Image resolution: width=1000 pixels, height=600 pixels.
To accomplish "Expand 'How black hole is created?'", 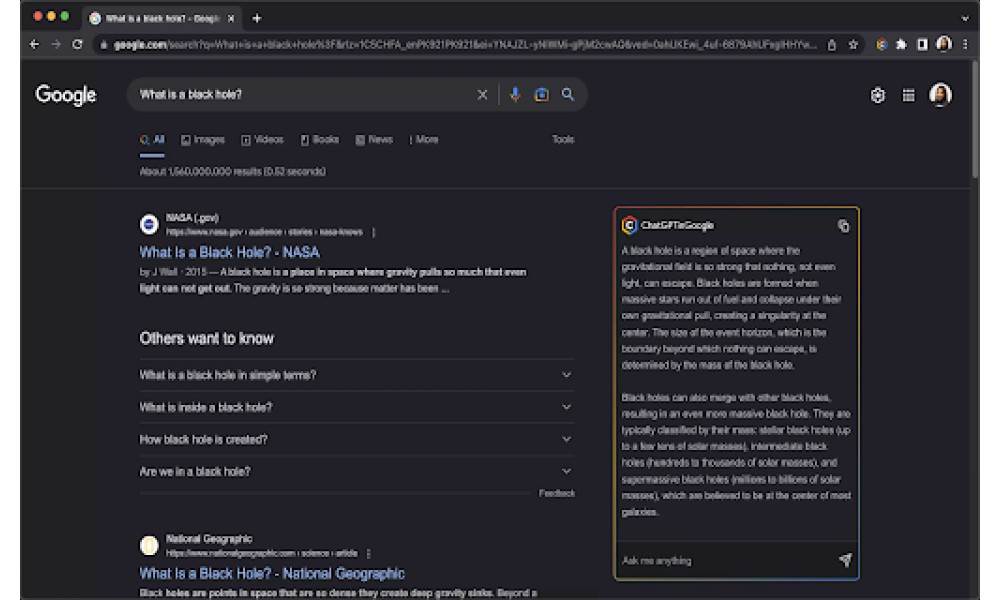I will point(357,439).
